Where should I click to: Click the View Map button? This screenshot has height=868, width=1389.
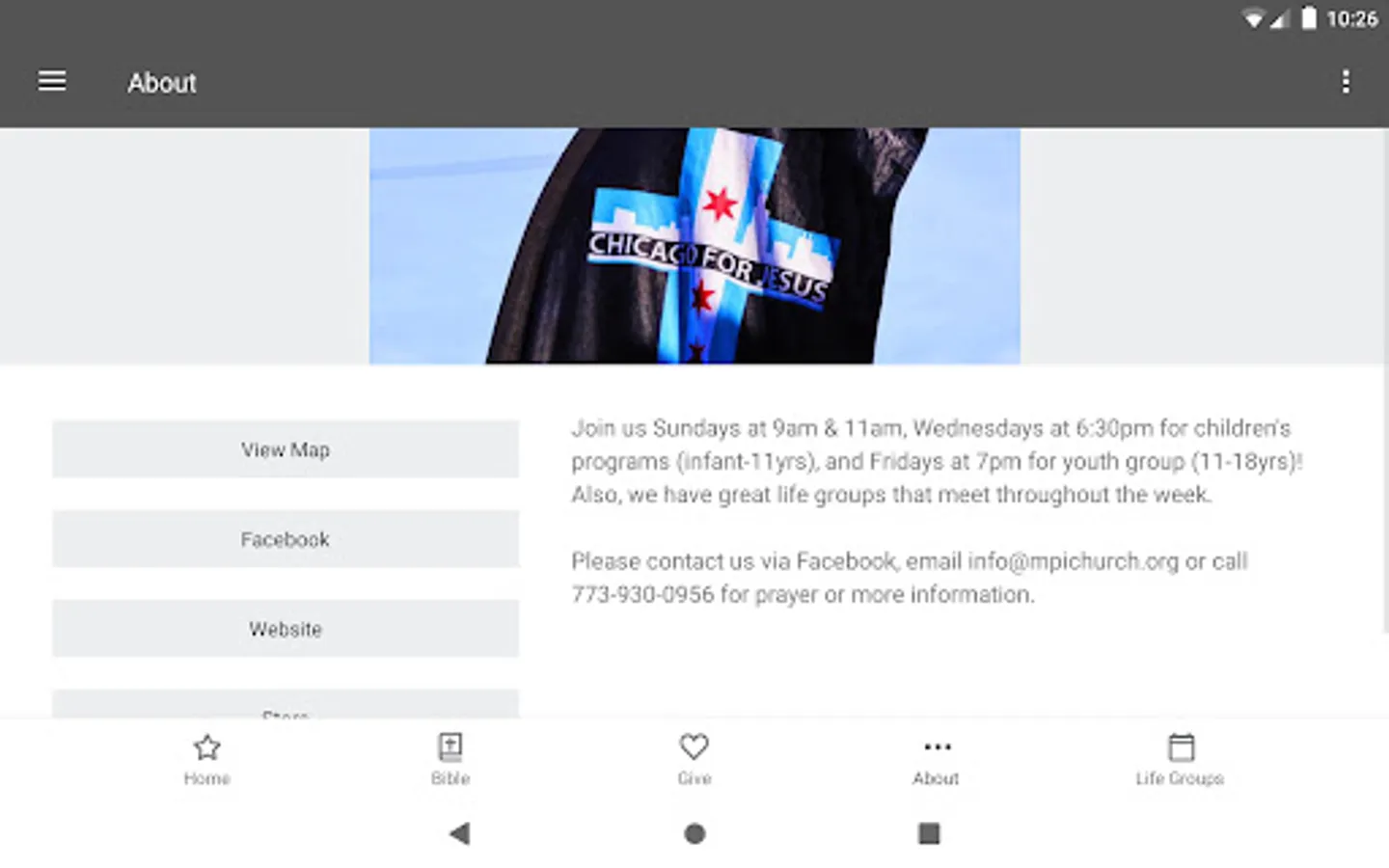[x=286, y=449]
